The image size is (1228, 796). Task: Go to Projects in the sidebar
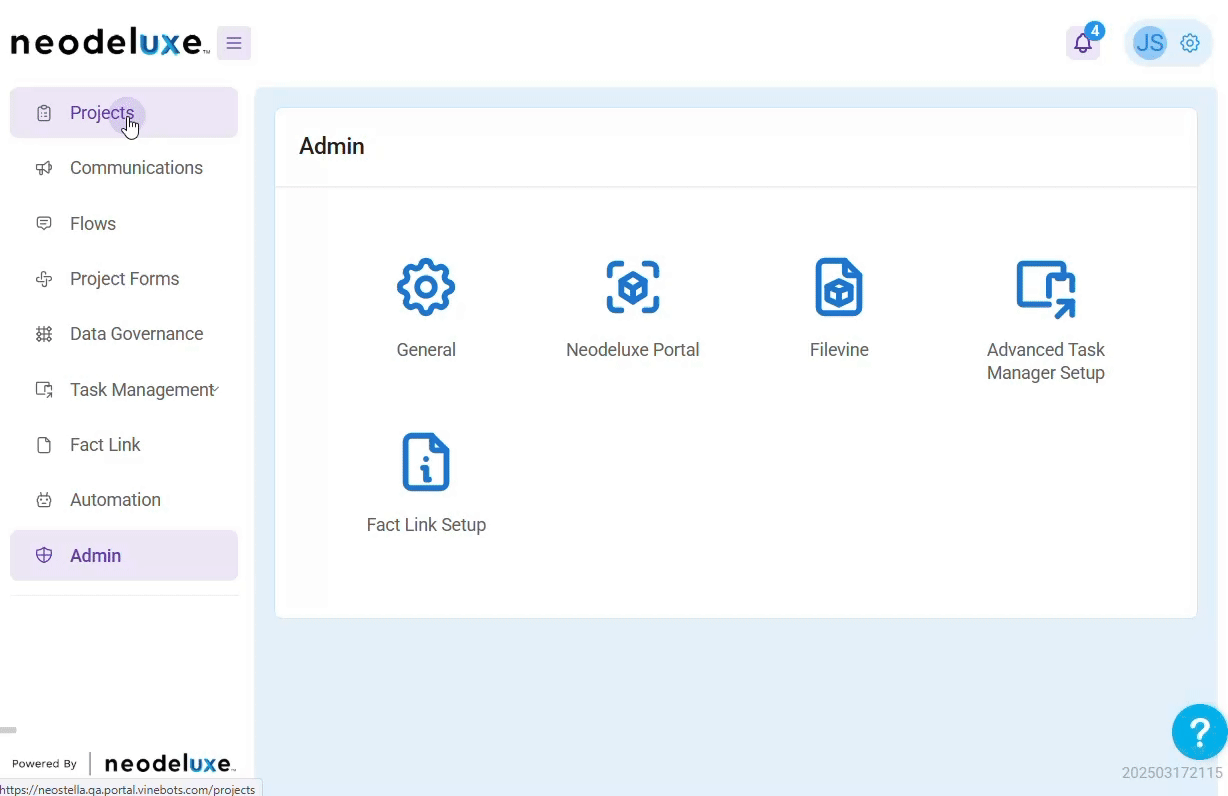pyautogui.click(x=124, y=113)
